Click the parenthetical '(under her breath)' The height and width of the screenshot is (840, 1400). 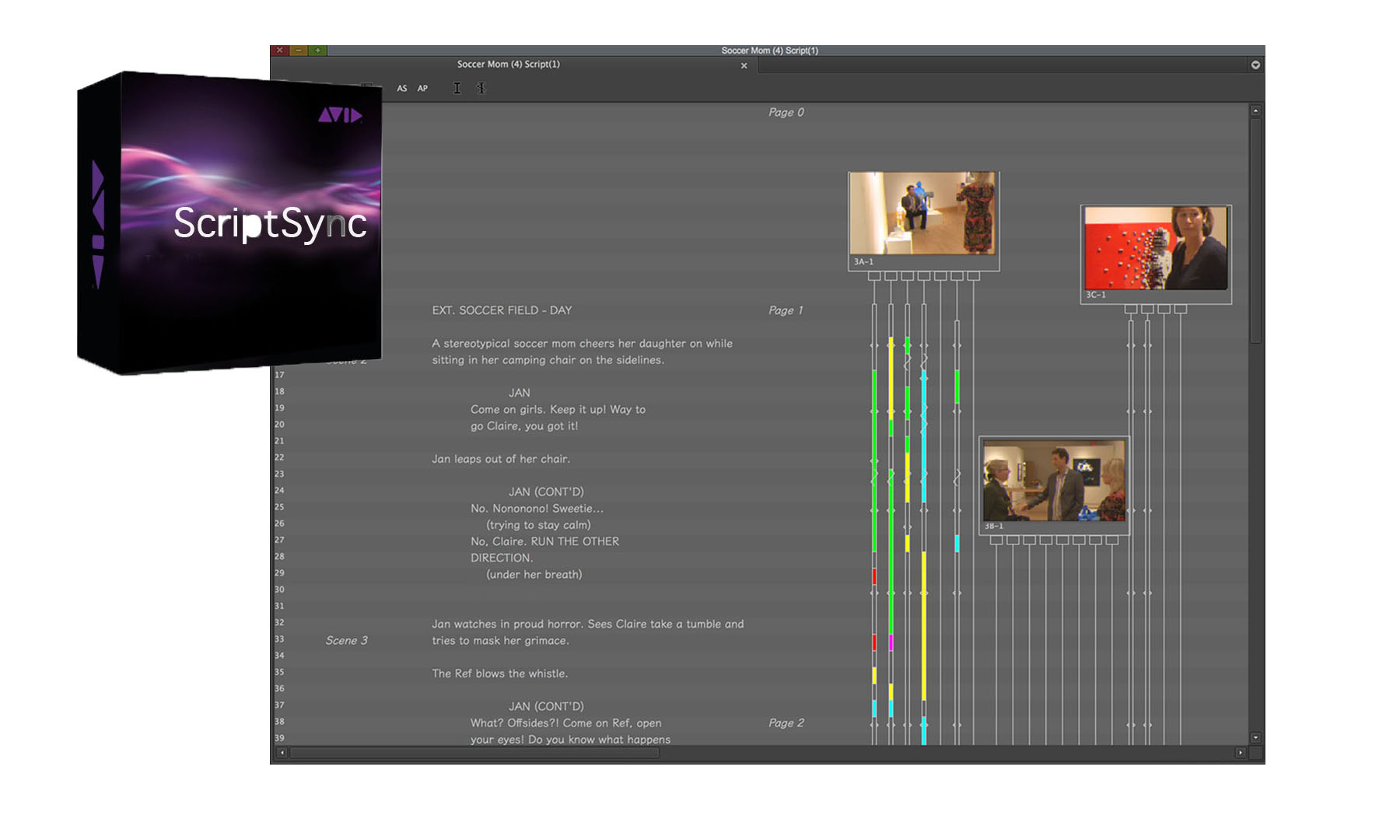pyautogui.click(x=534, y=575)
